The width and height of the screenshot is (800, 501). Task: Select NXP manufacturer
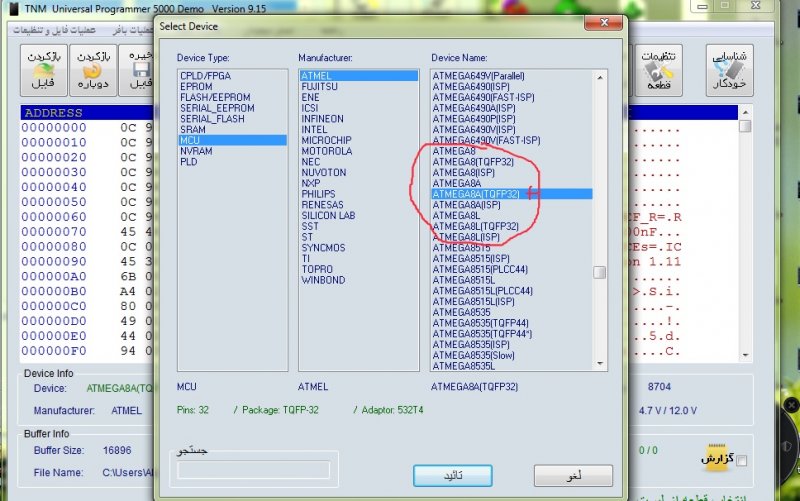pos(311,183)
